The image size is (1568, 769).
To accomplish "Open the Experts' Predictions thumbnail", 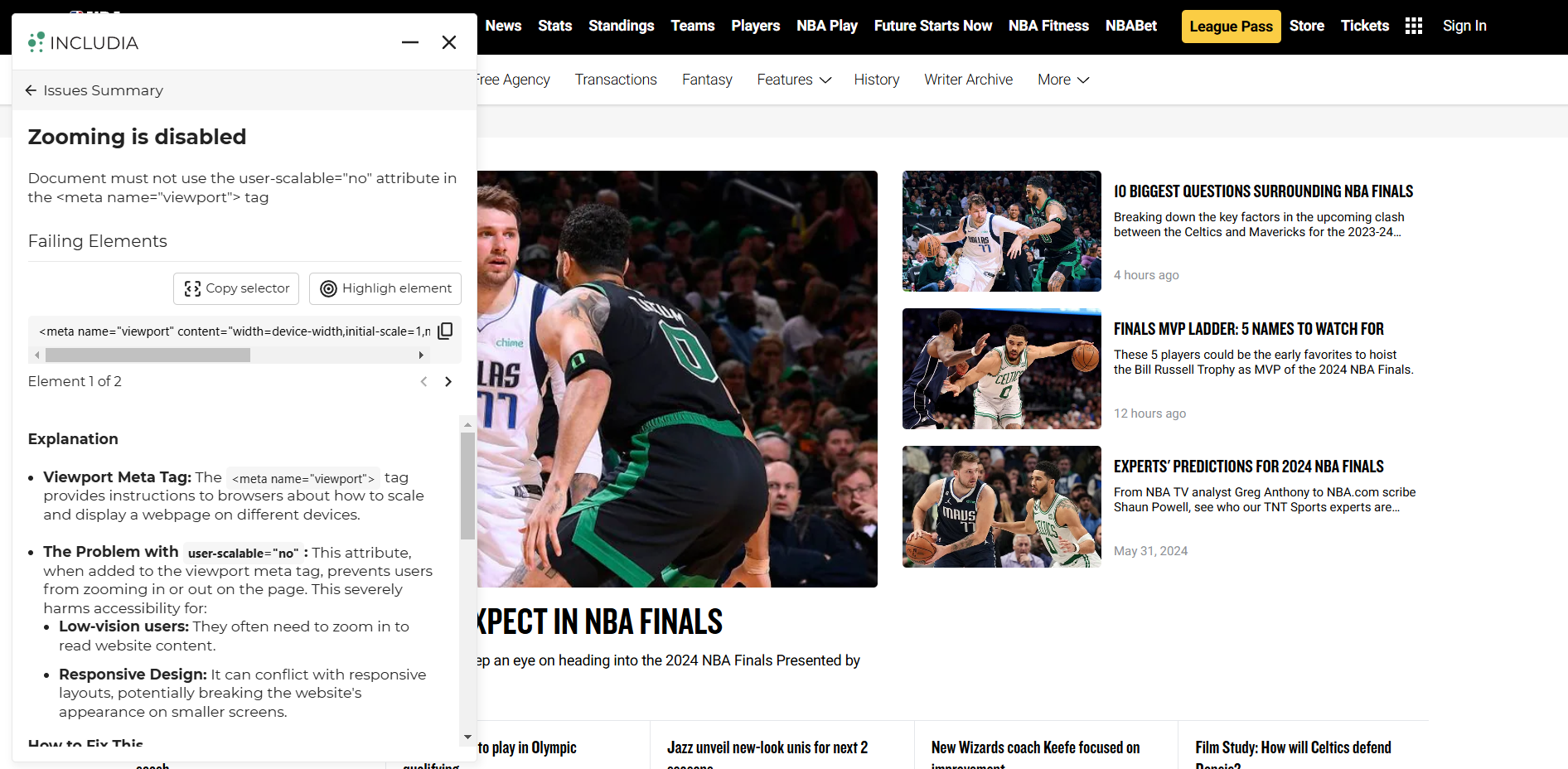I will pos(1002,506).
